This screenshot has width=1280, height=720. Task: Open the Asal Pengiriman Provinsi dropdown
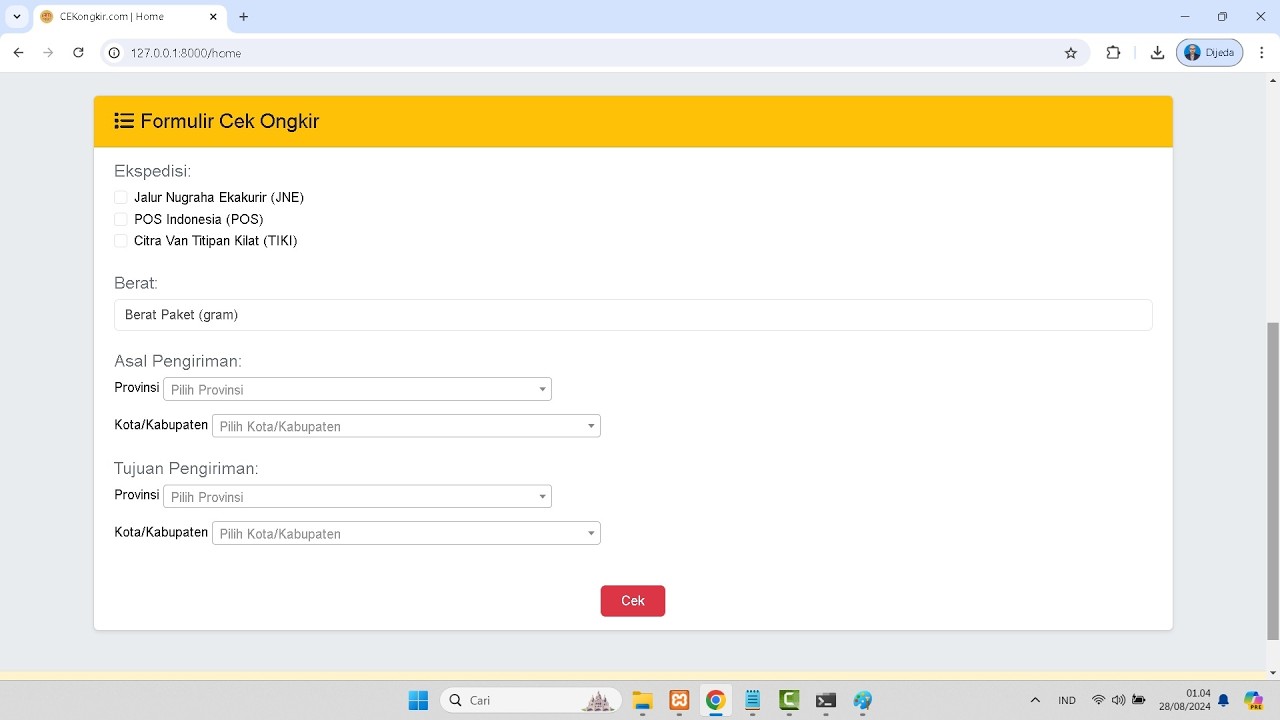click(357, 389)
